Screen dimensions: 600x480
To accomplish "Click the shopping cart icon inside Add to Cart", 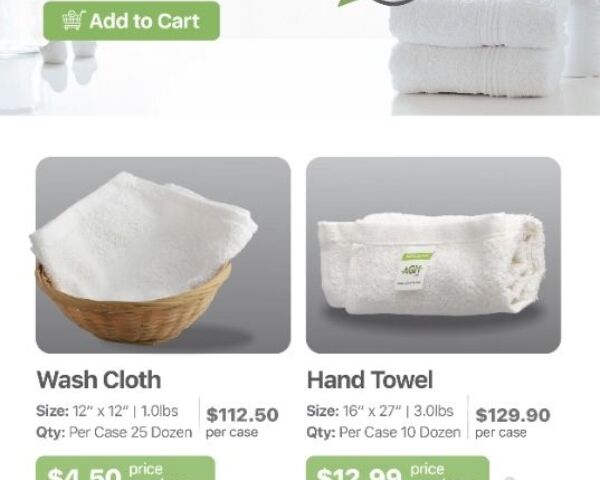I will click(73, 20).
